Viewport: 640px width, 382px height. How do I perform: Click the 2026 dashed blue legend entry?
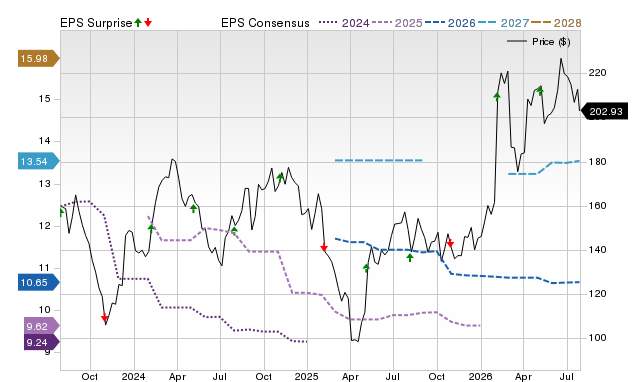click(x=450, y=23)
